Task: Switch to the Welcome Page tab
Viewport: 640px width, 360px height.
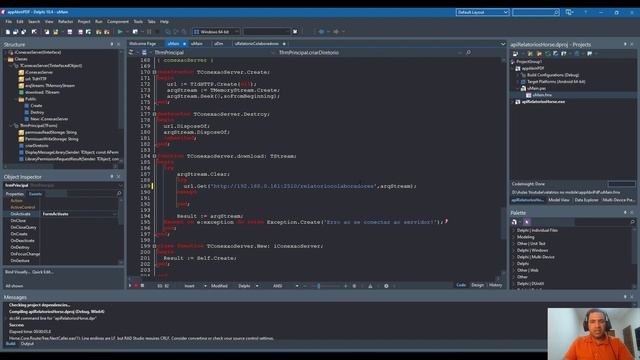Action: point(143,44)
